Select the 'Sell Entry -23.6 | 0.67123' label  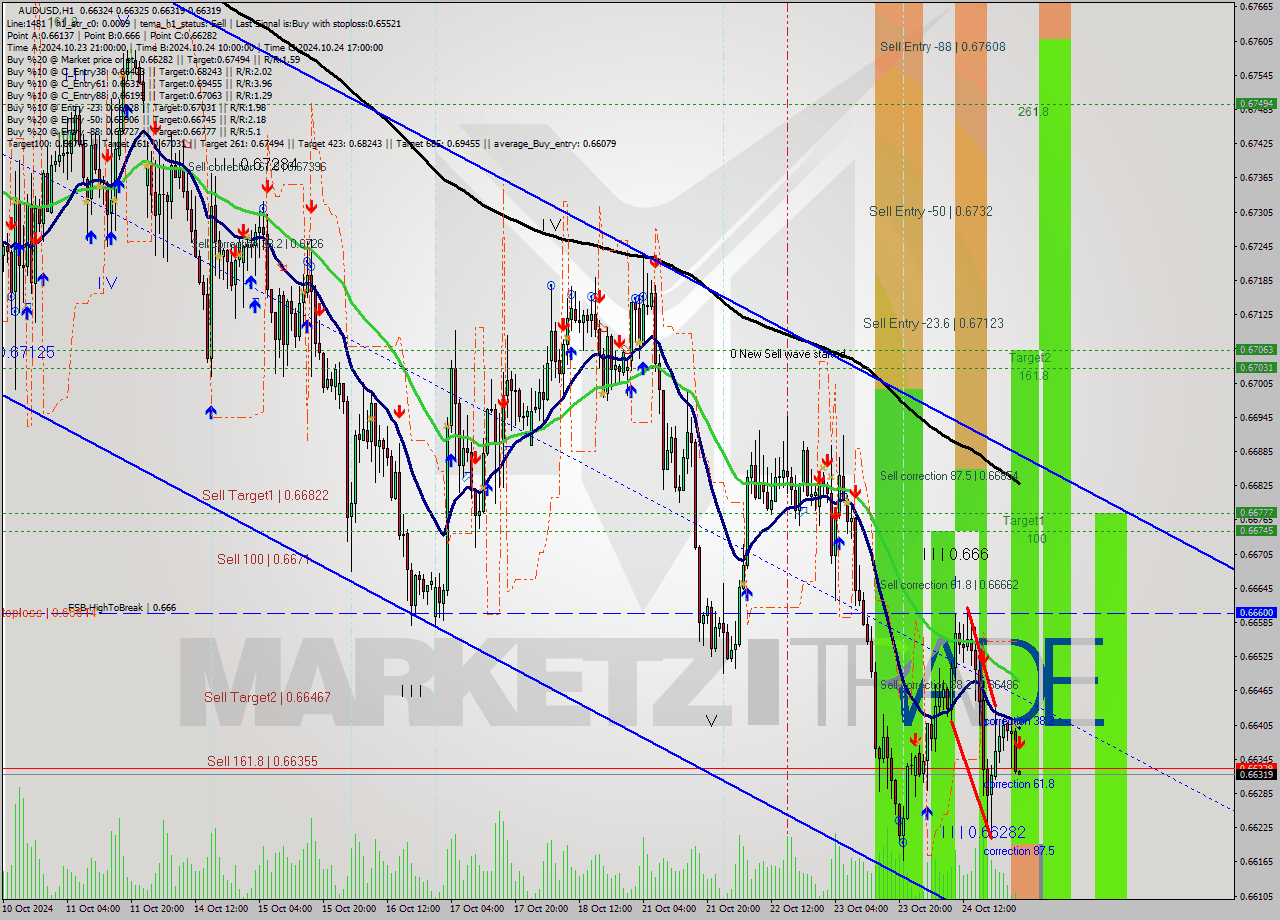coord(934,323)
